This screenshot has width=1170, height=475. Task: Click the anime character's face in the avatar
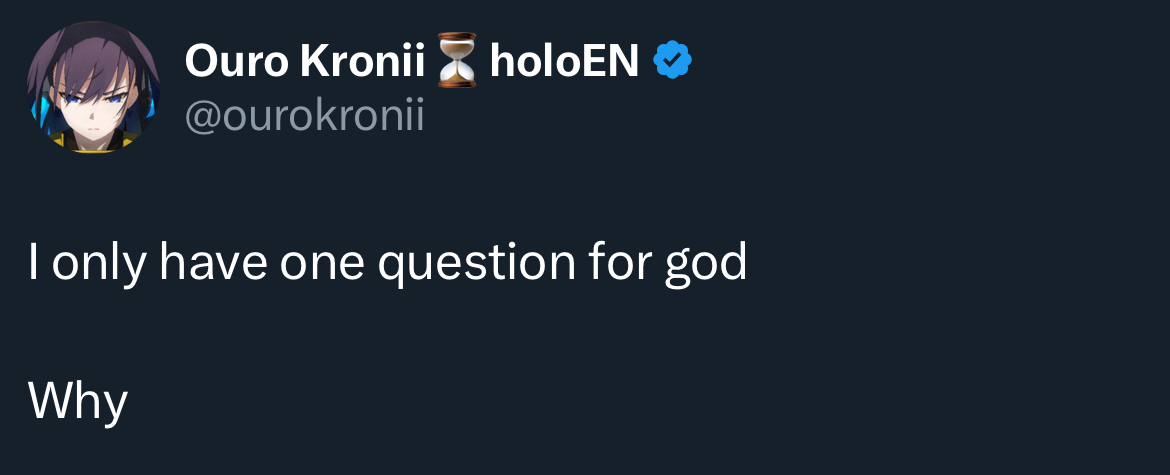[x=93, y=110]
